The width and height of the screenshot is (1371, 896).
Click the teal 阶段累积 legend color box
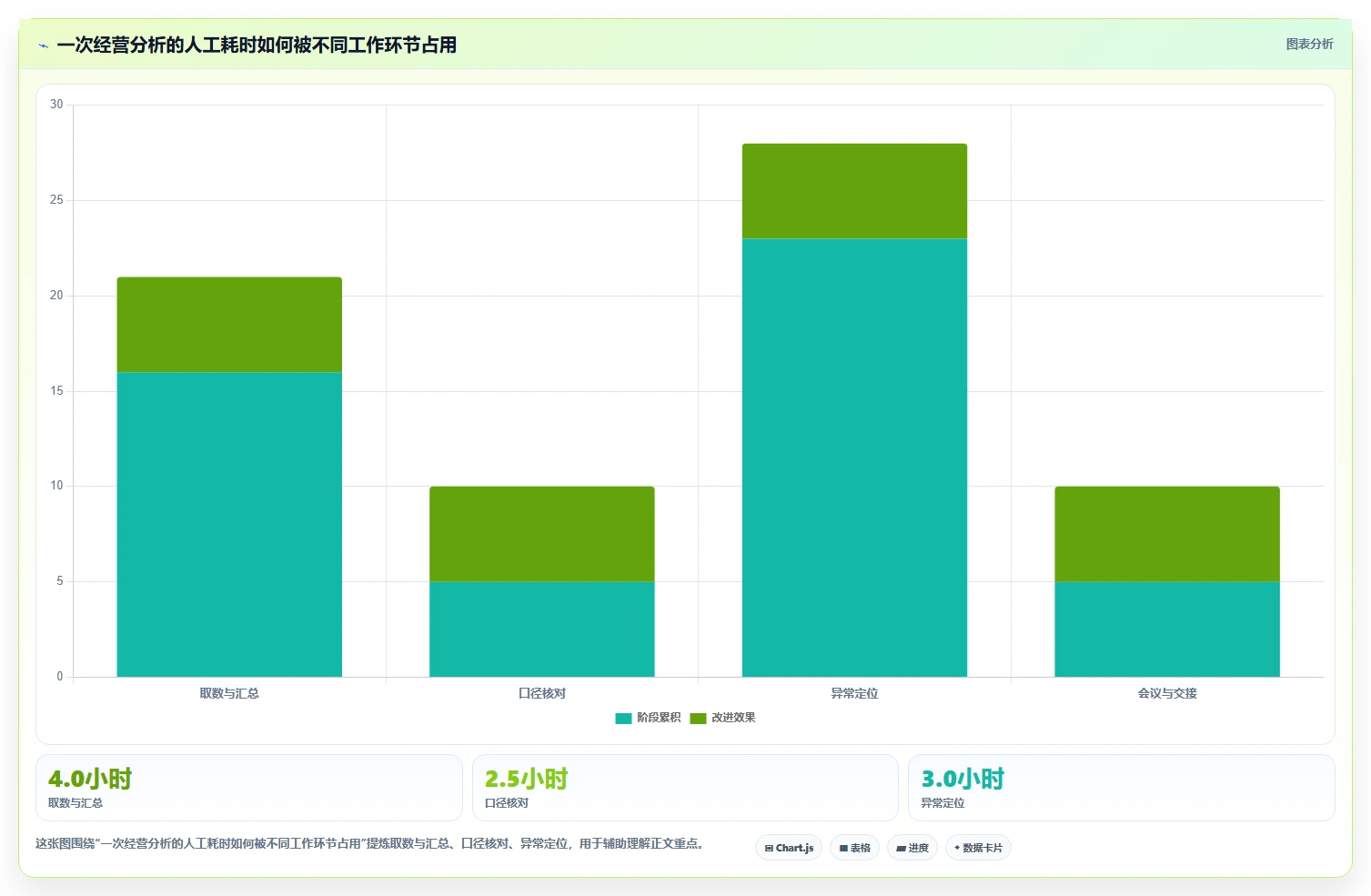[x=623, y=719]
